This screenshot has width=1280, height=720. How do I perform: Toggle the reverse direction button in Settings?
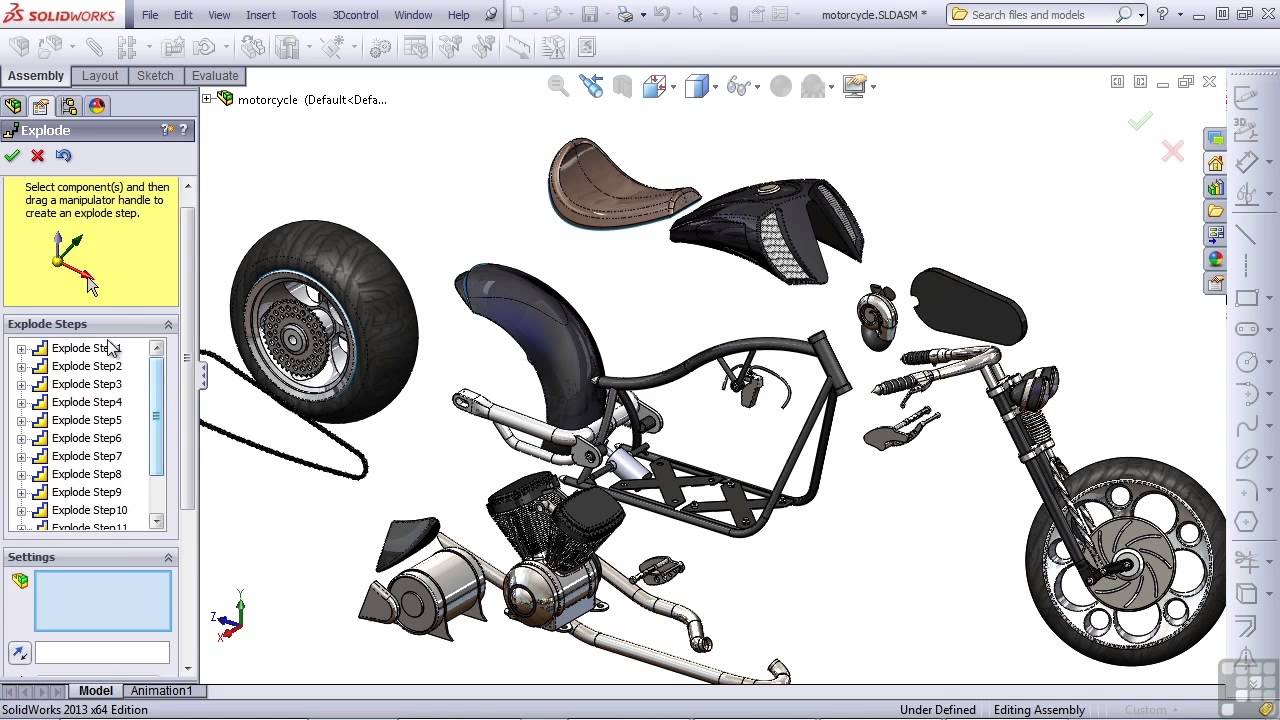pos(20,653)
